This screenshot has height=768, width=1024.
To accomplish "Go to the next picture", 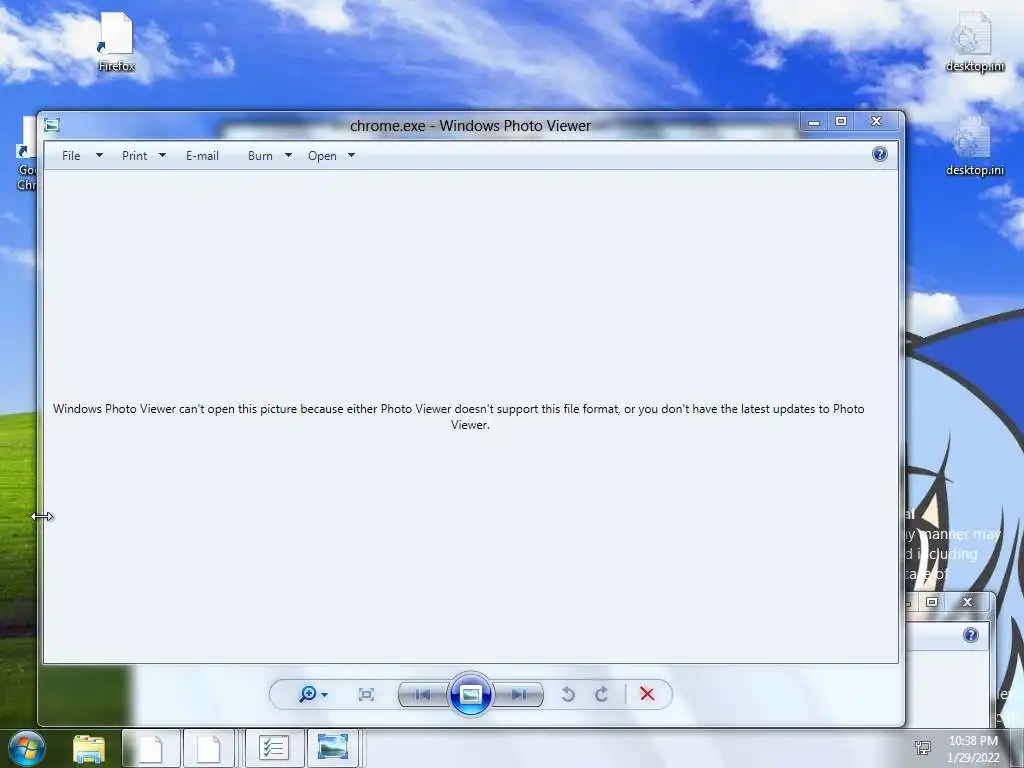I will [519, 694].
